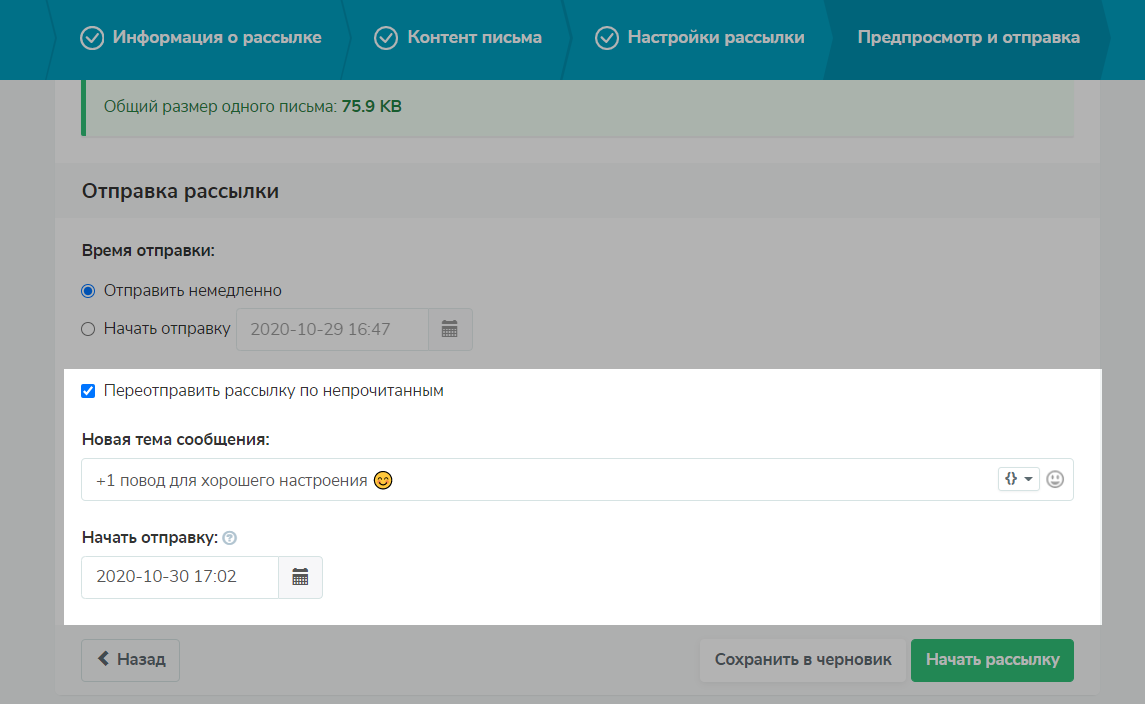Expand the variables dropdown in subject field
This screenshot has height=704, width=1145.
click(1029, 479)
